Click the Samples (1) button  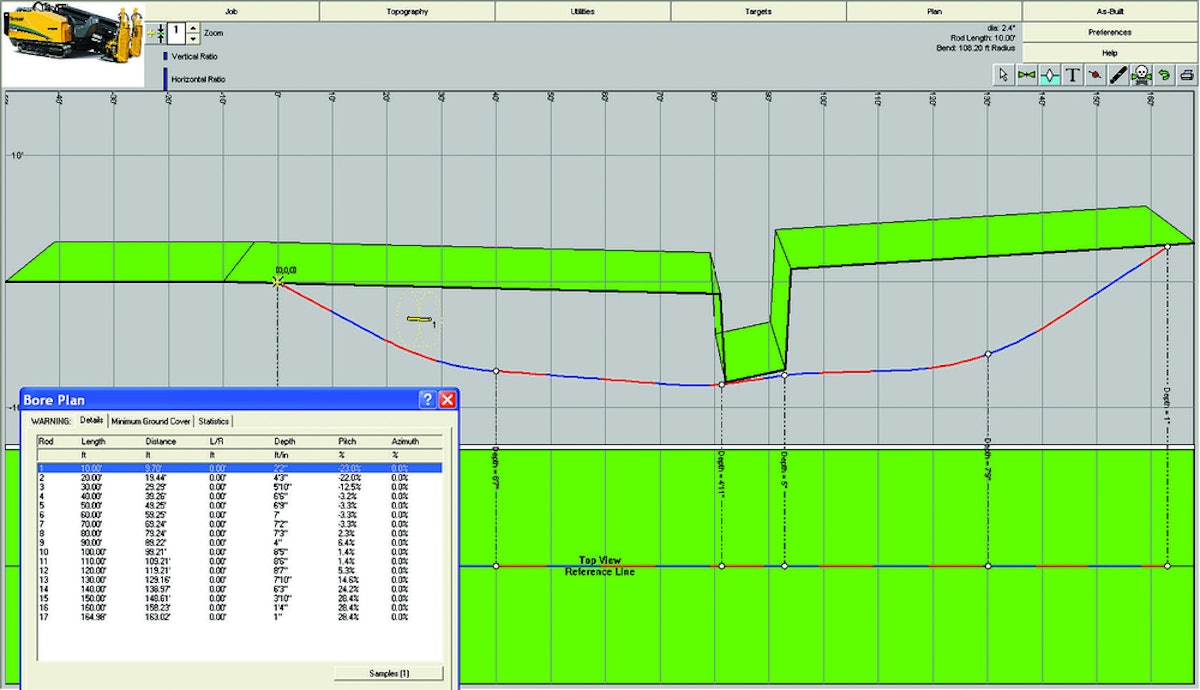388,672
